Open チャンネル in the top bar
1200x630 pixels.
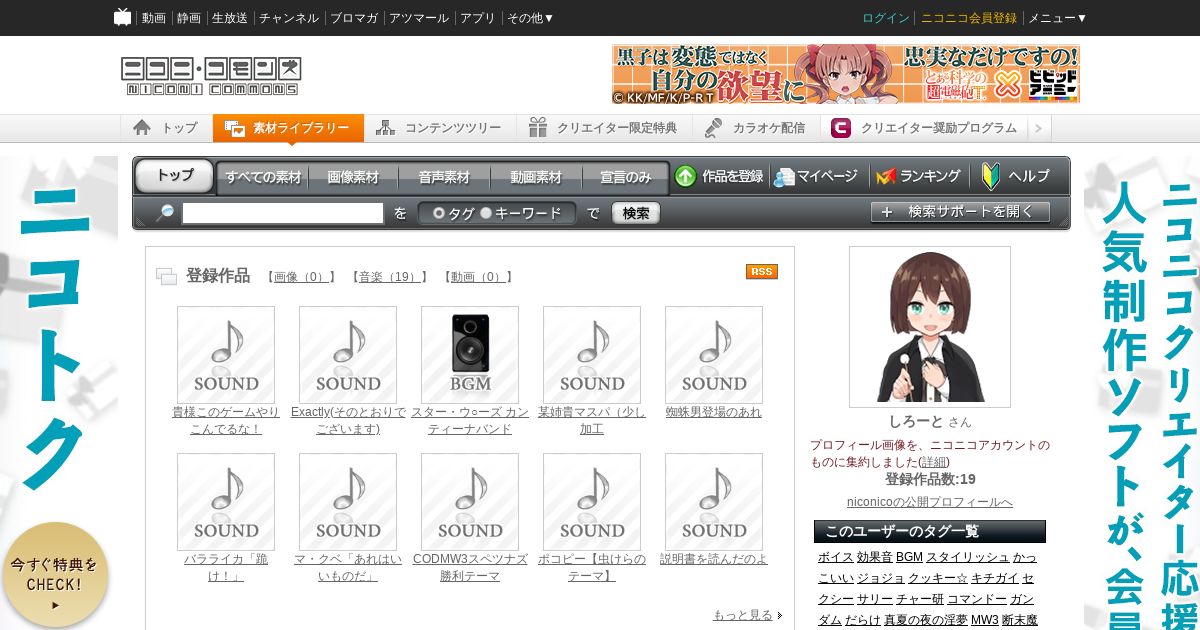point(289,18)
